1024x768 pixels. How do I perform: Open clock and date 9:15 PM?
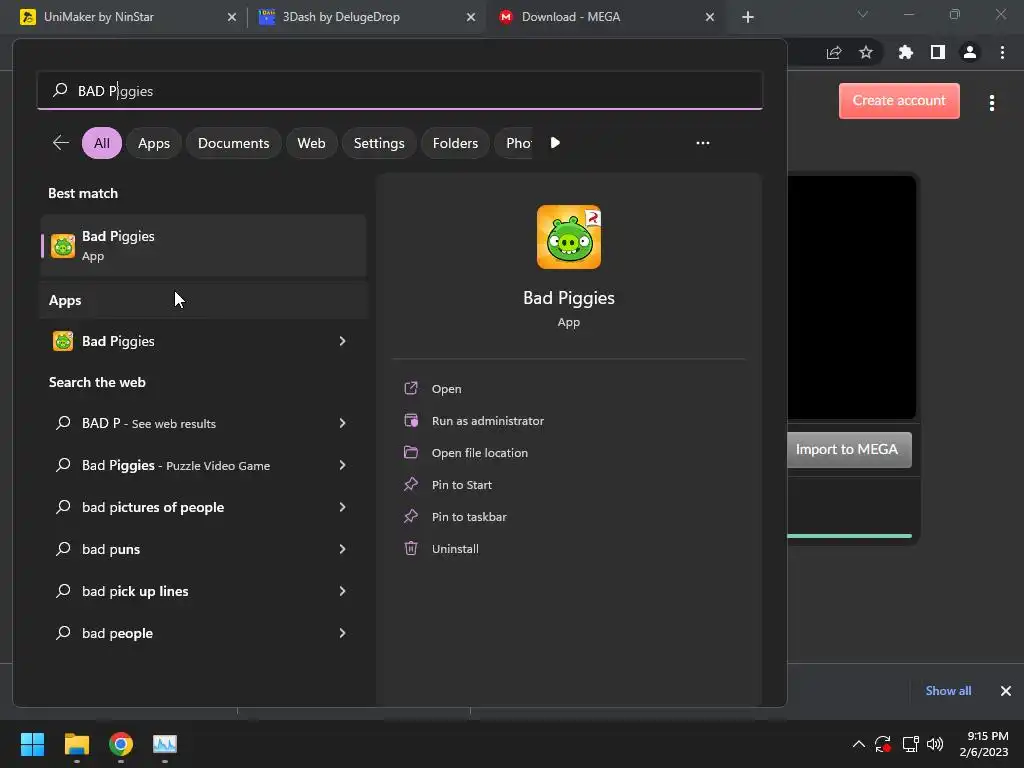tap(984, 744)
